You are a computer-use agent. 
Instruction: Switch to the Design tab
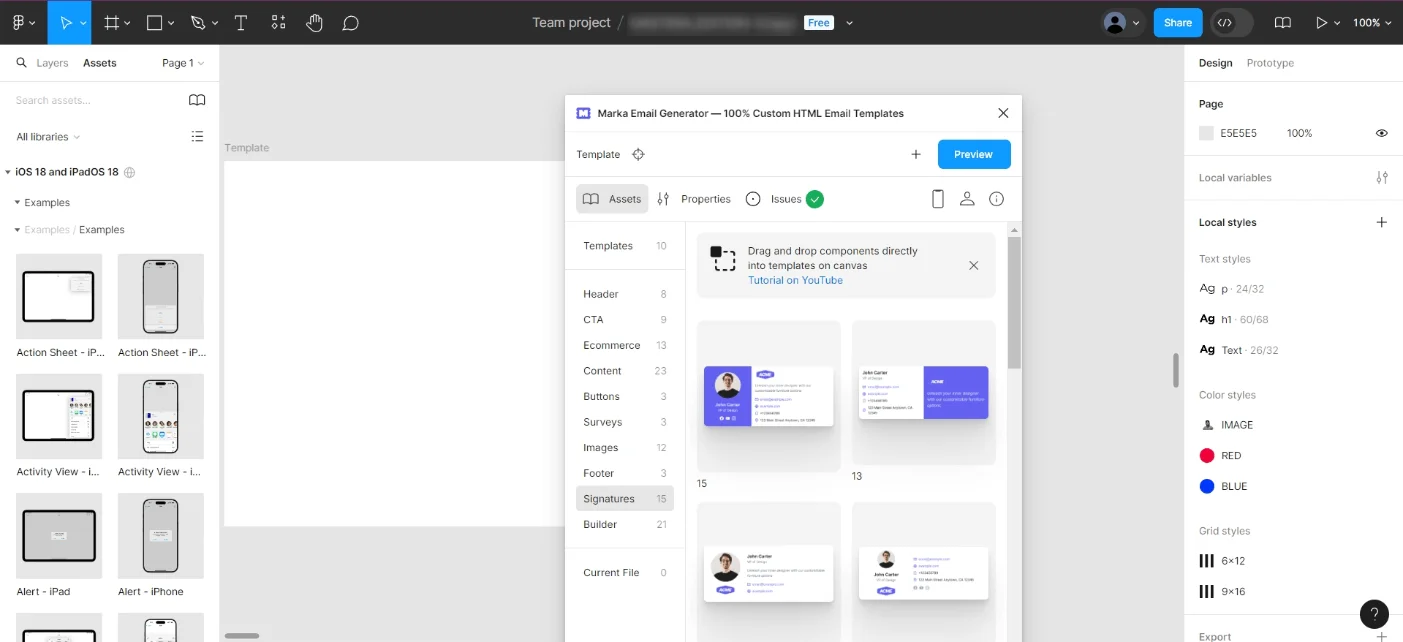pyautogui.click(x=1215, y=62)
